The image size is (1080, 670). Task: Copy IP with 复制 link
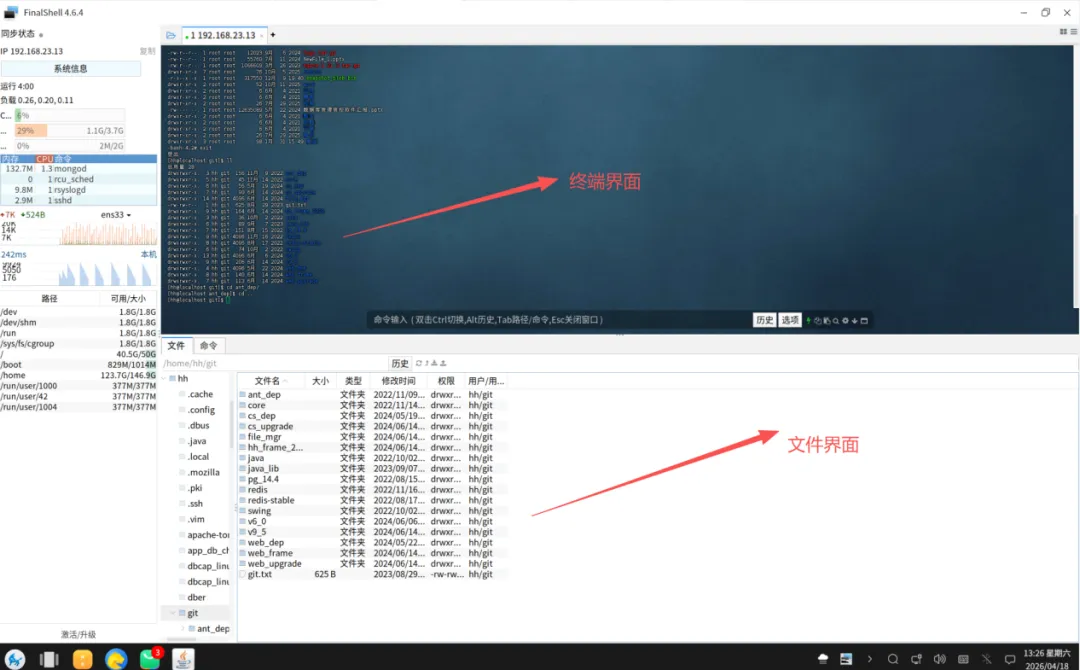point(147,51)
